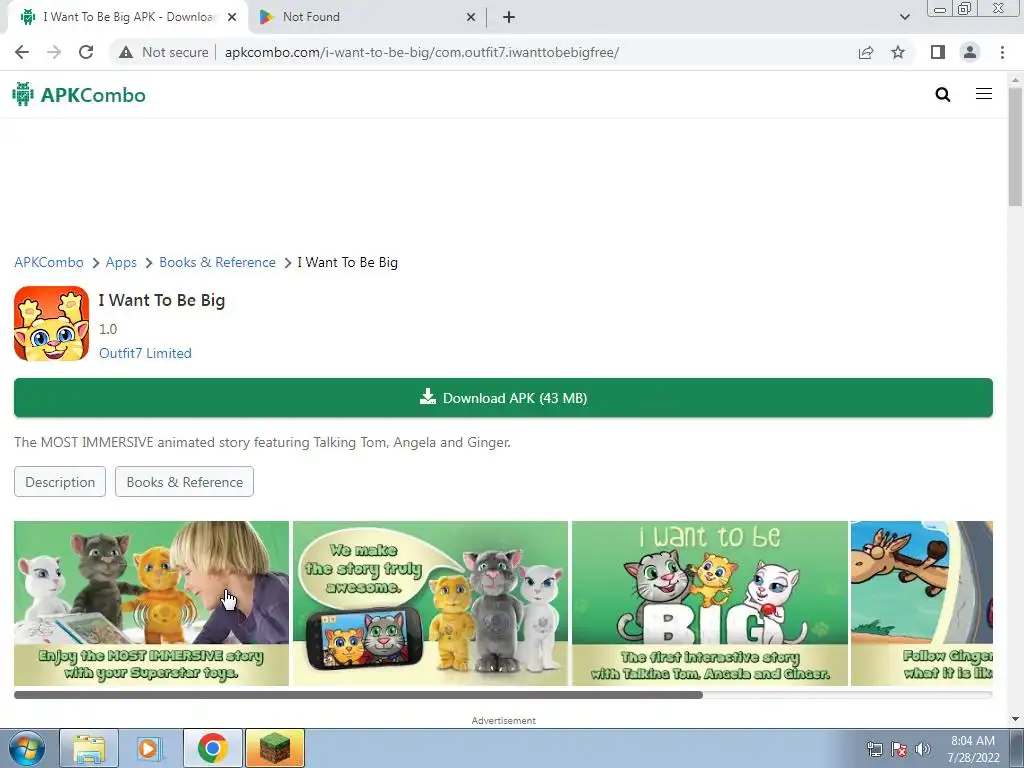Close the Not Found tab

[x=471, y=17]
